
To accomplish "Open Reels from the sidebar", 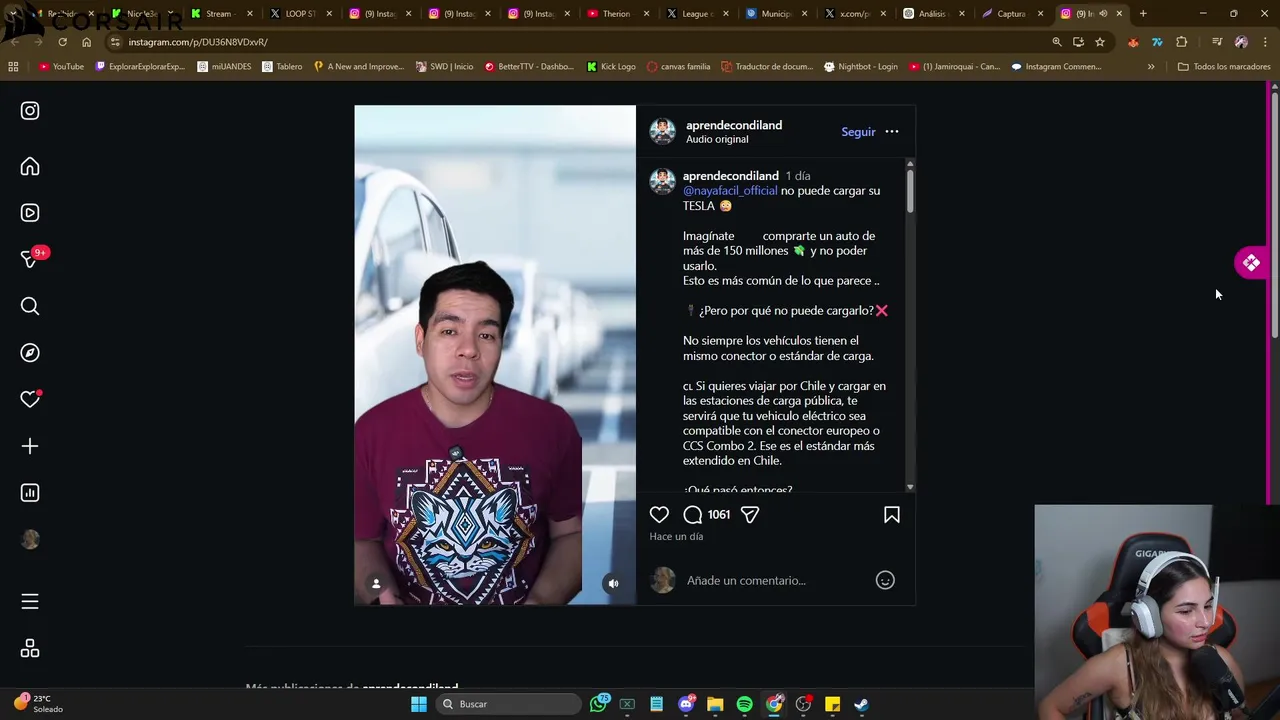I will (30, 213).
